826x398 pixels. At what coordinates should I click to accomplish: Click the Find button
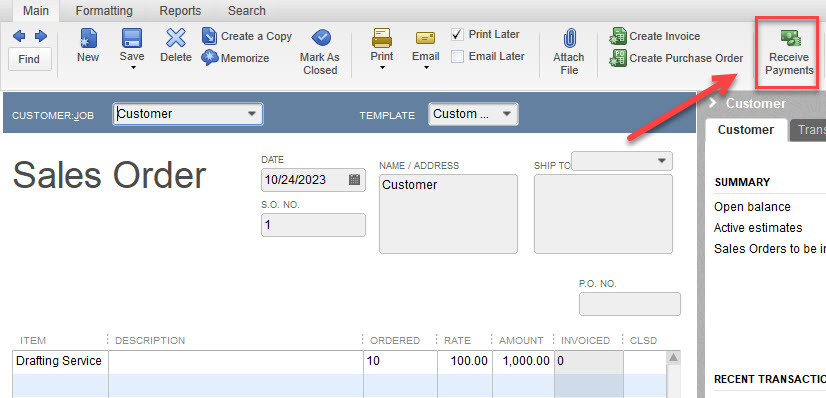[30, 59]
